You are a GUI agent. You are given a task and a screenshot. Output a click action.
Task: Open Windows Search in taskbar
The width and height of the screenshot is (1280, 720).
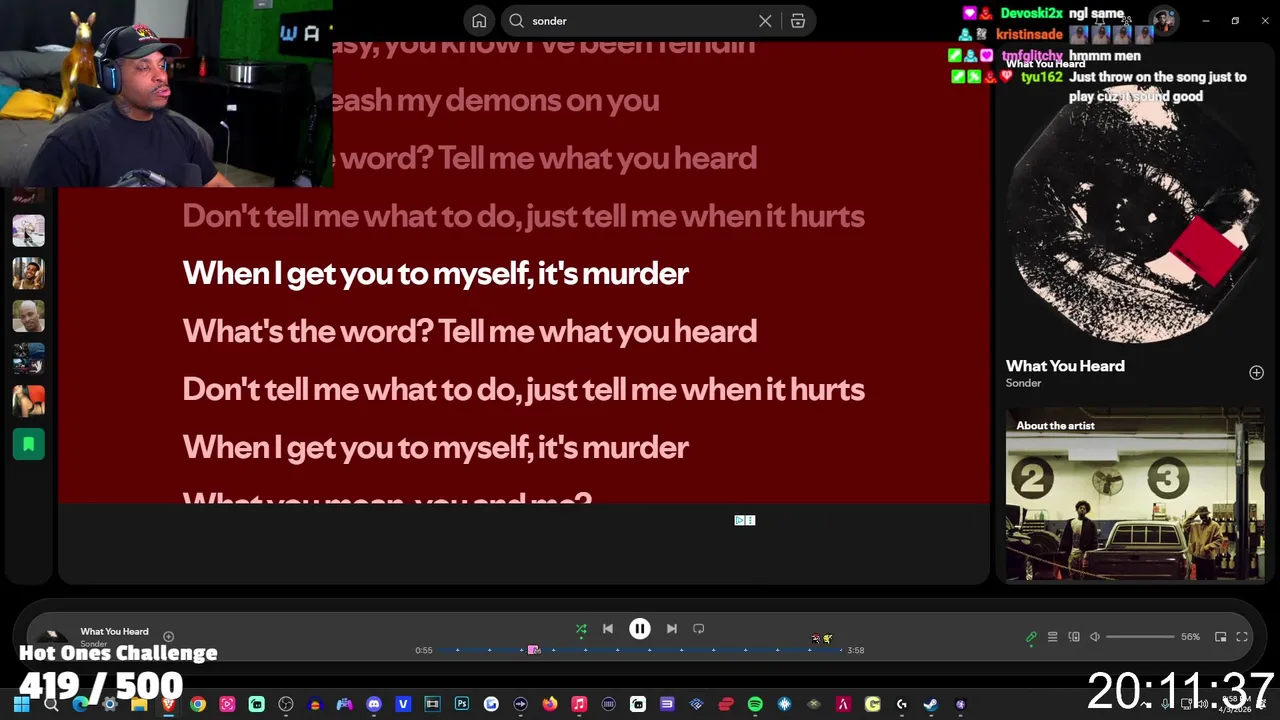[51, 704]
